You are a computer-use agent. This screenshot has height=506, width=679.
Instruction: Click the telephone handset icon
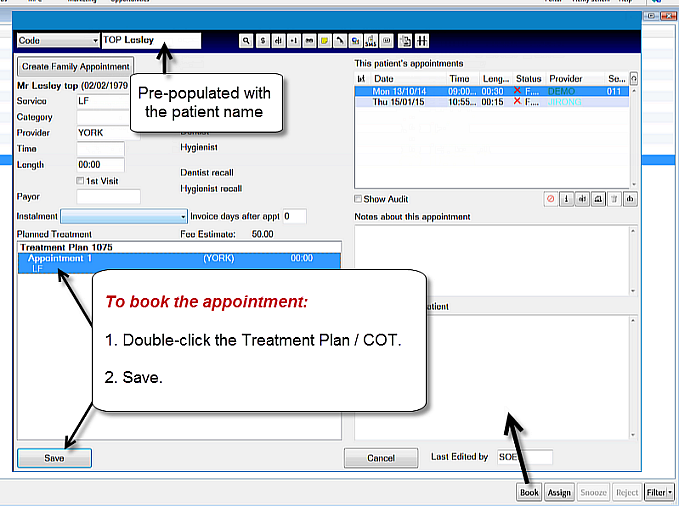point(340,41)
